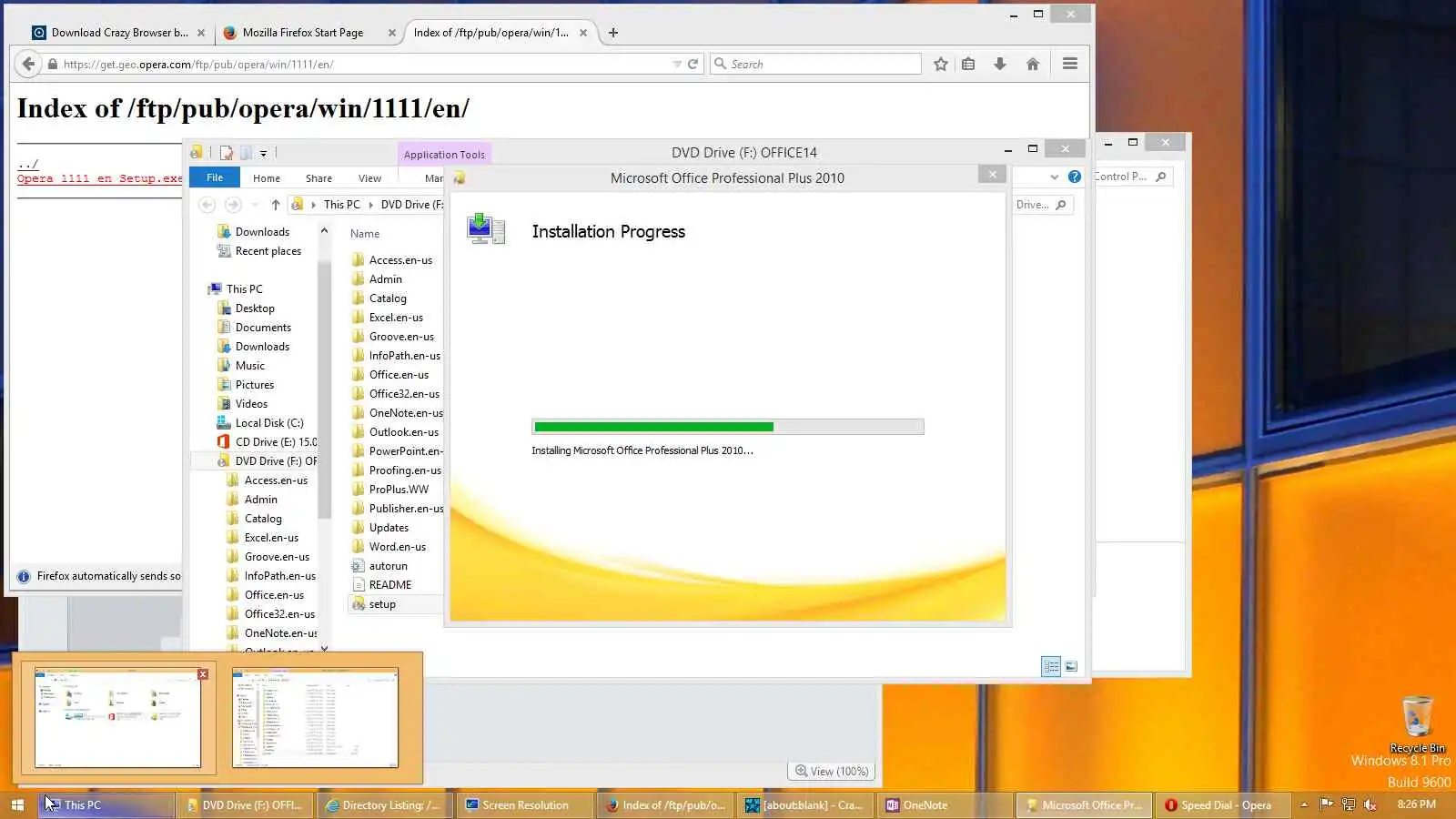
Task: Choose the first This PC window thumbnail
Action: click(x=117, y=718)
